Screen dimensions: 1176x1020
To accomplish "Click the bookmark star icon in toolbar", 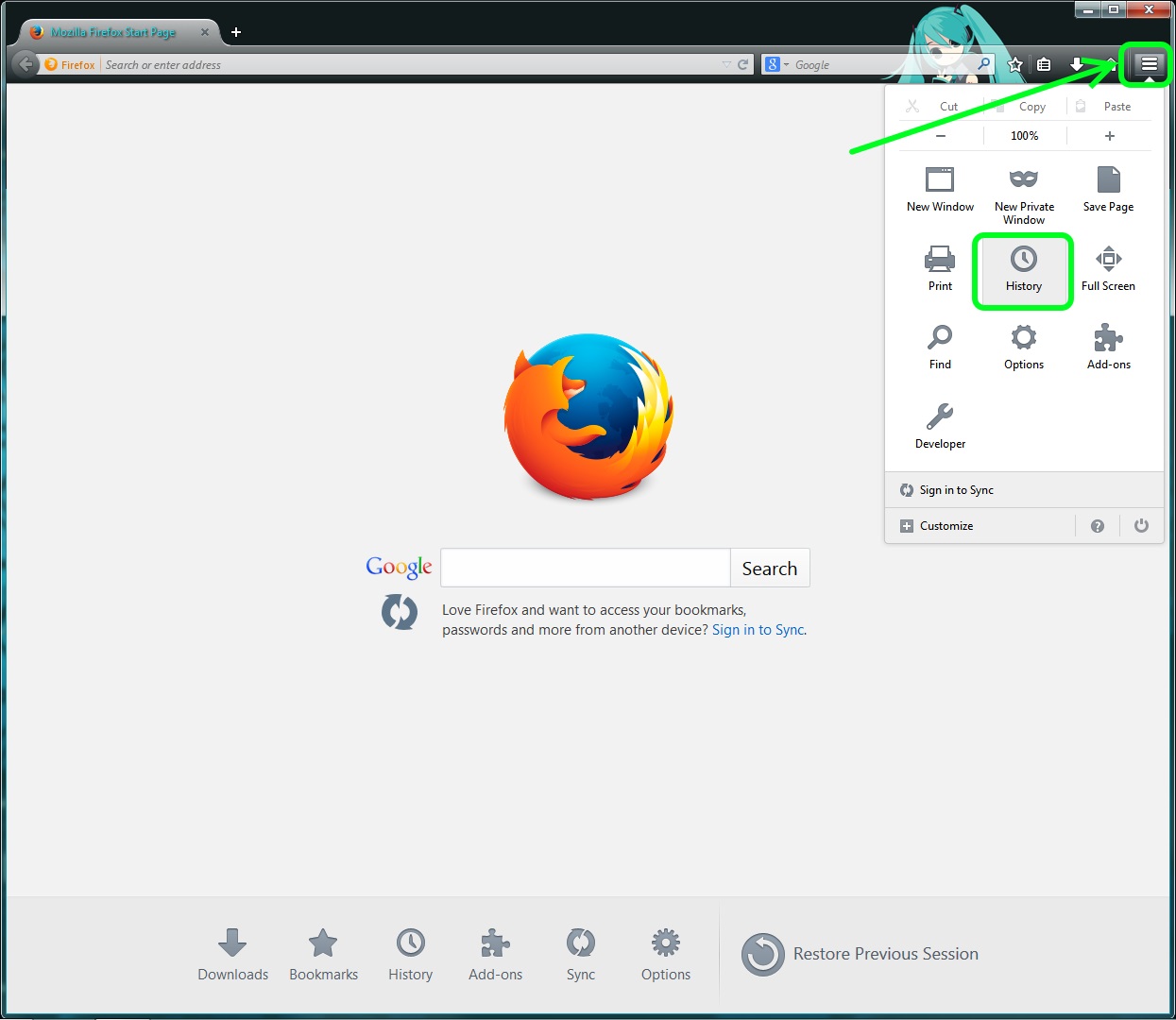I will [1015, 64].
